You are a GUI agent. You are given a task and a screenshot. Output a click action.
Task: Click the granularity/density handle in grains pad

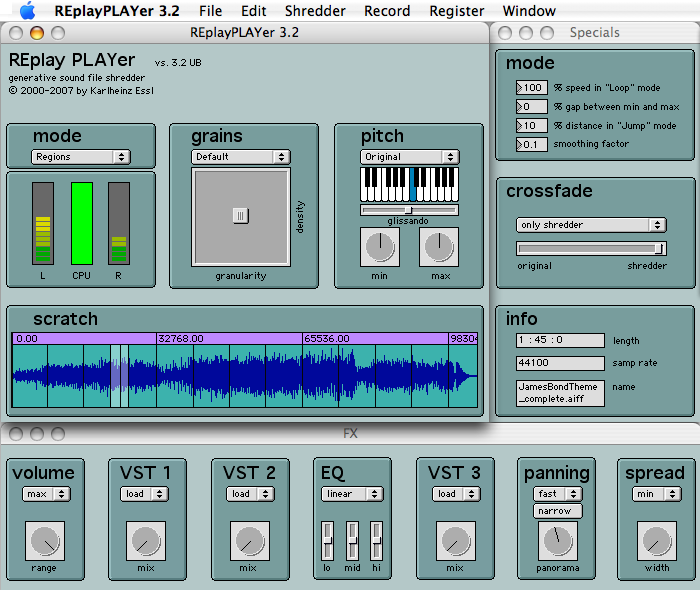241,216
